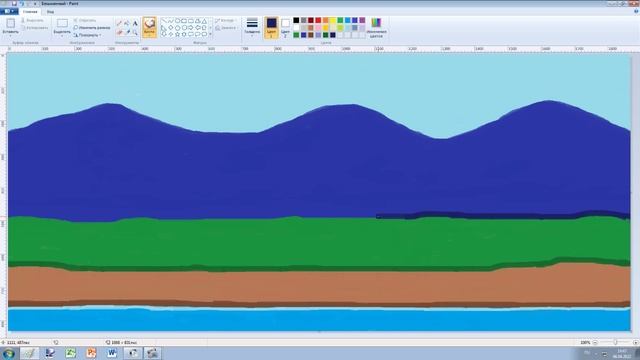Screen dimensions: 640x360
Task: Click the Paste (Вставить) clipboard icon
Action: tap(11, 24)
